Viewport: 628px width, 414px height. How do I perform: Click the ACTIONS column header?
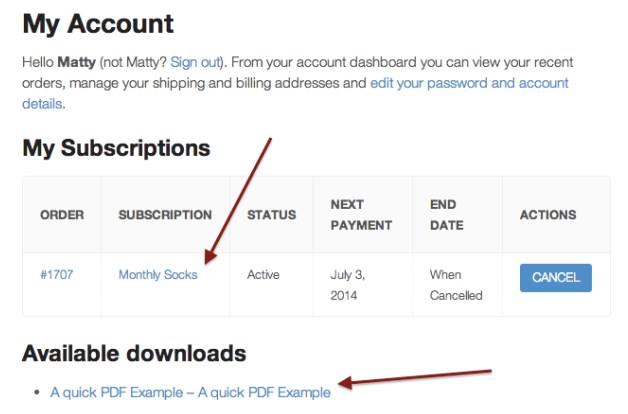tap(548, 215)
